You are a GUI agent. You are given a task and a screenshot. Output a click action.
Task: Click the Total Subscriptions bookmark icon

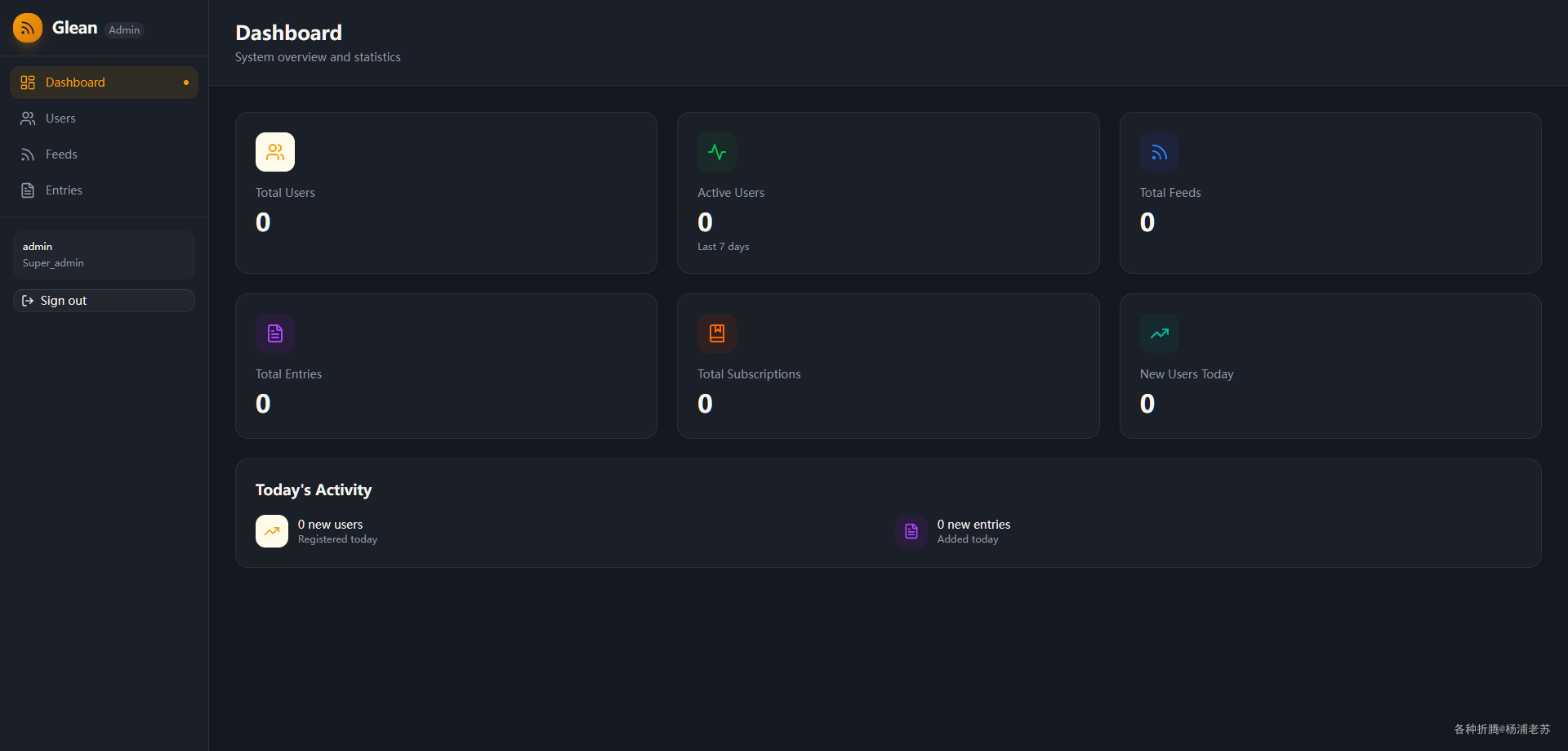tap(717, 333)
